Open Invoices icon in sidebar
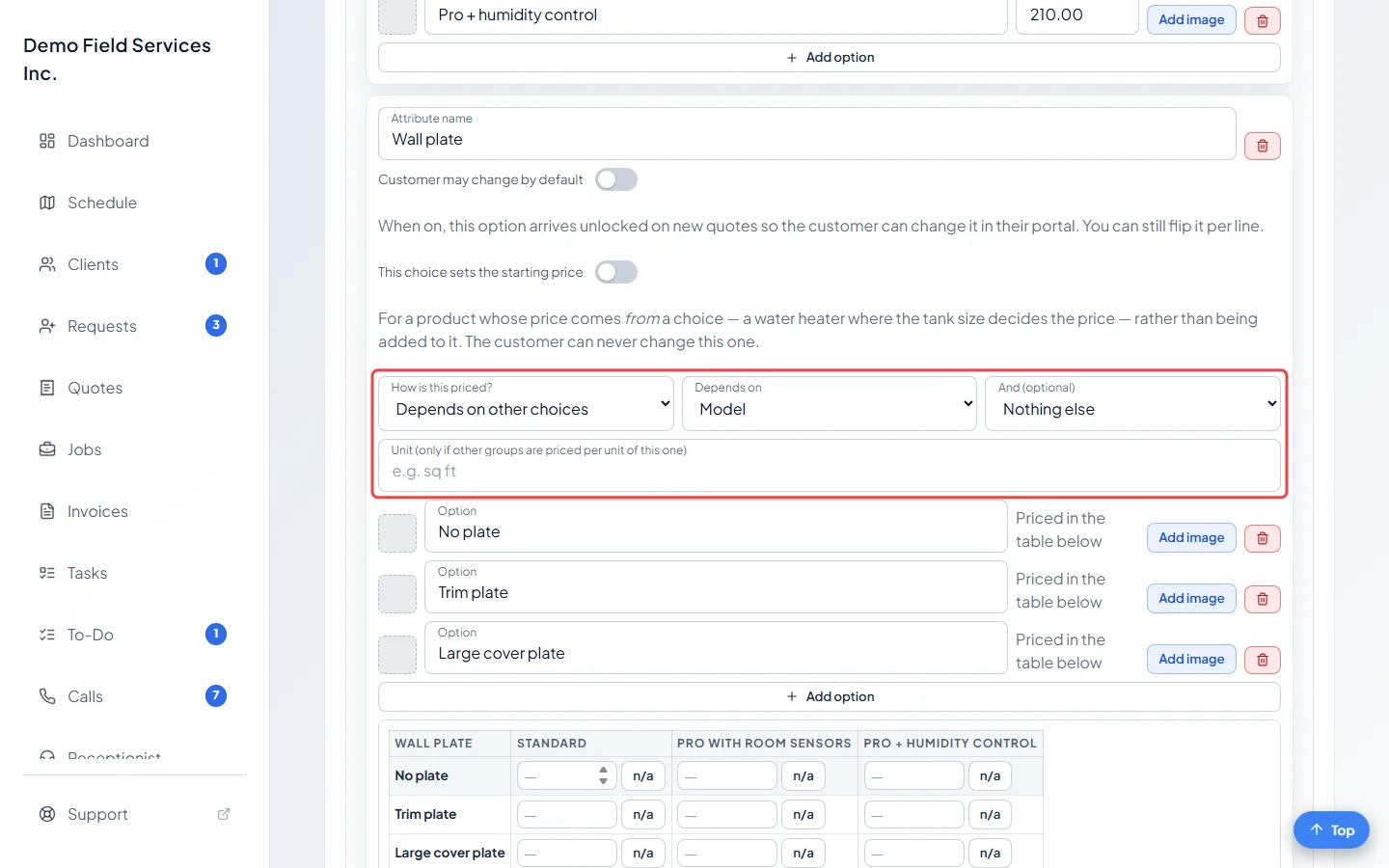The width and height of the screenshot is (1389, 868). [x=47, y=511]
